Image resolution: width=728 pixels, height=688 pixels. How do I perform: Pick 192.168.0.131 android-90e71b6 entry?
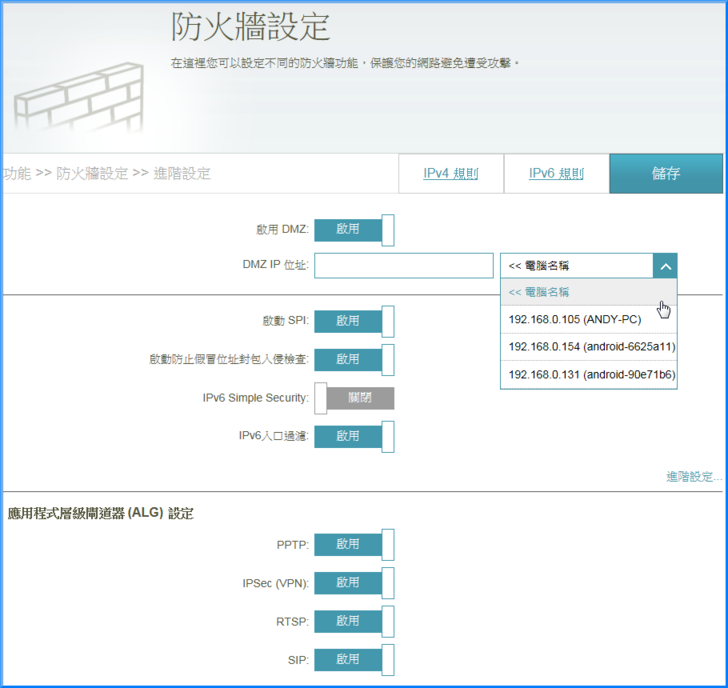coord(591,374)
